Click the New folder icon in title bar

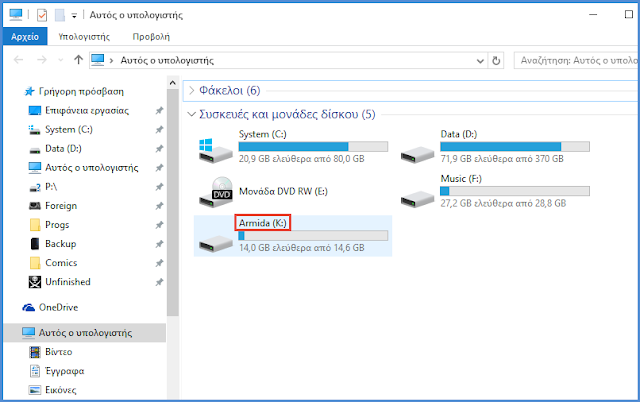[59, 16]
